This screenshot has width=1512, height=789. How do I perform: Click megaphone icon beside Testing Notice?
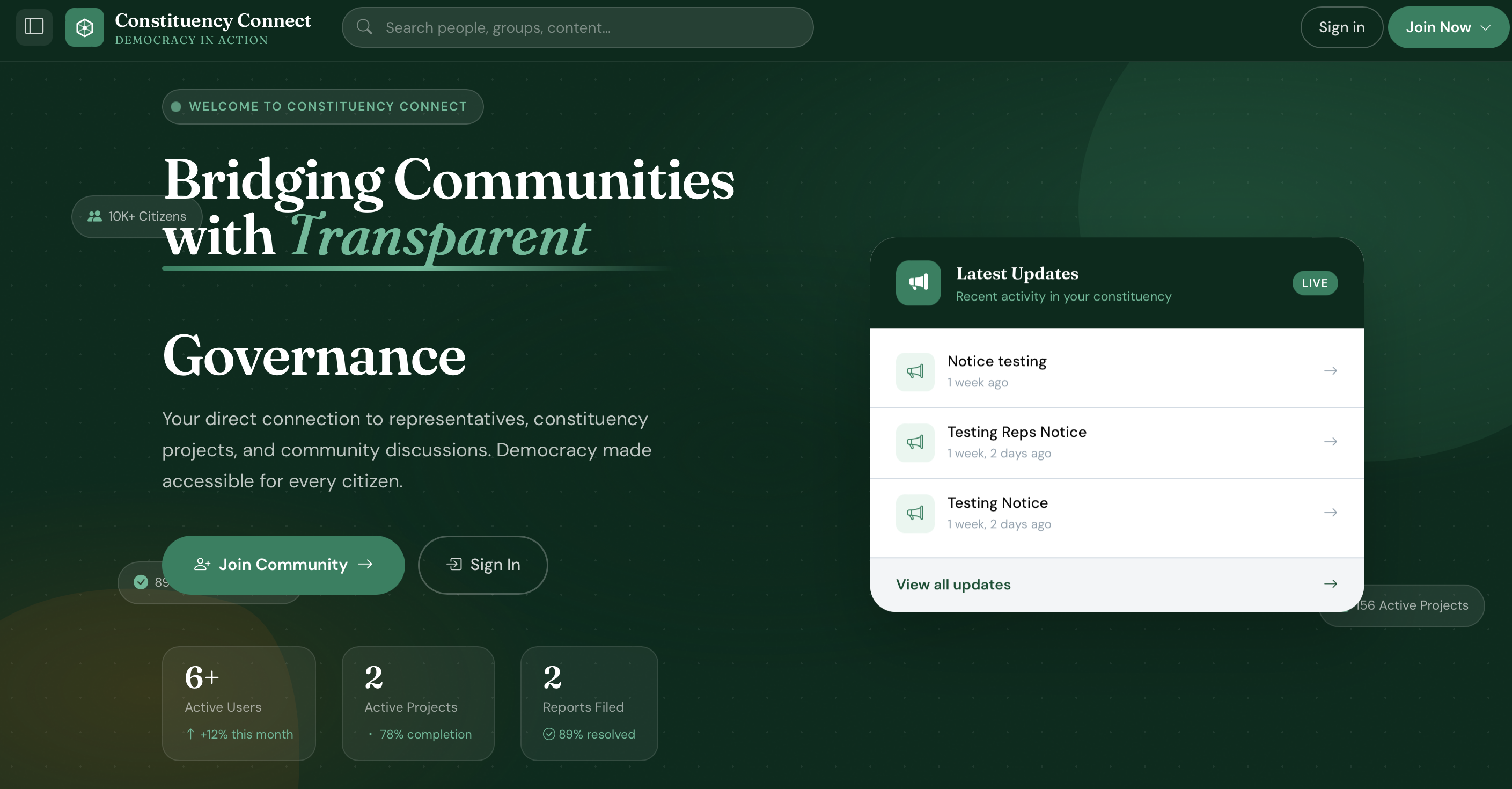click(915, 513)
